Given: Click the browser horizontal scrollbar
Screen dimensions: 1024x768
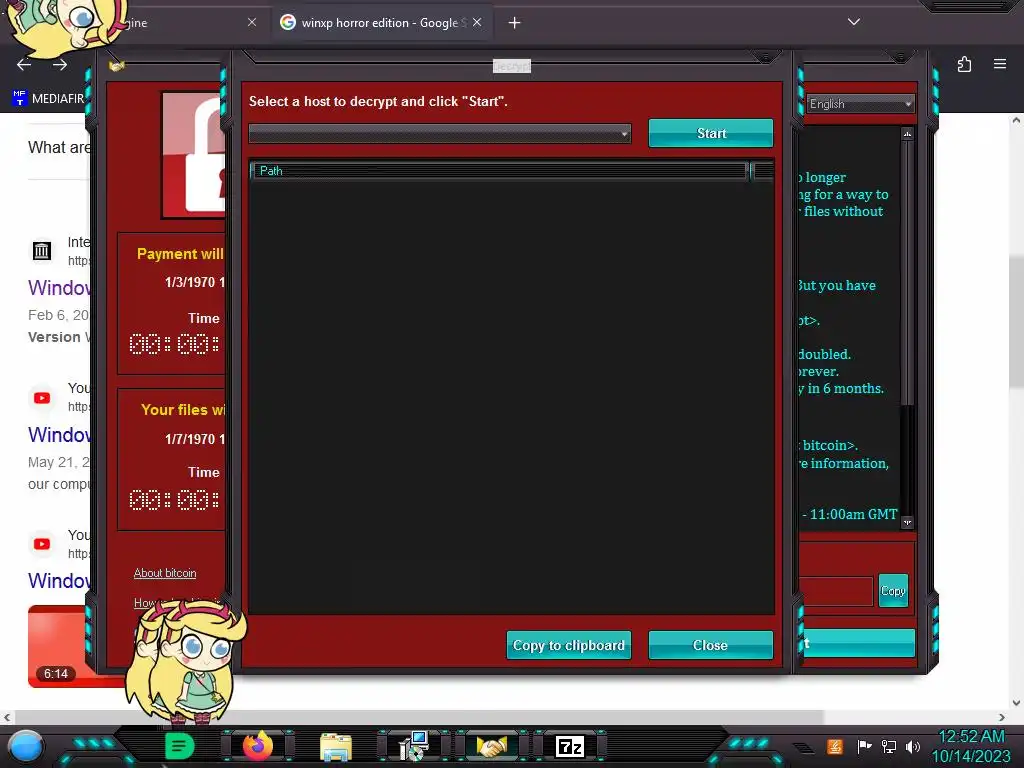Looking at the screenshot, I should tap(418, 717).
